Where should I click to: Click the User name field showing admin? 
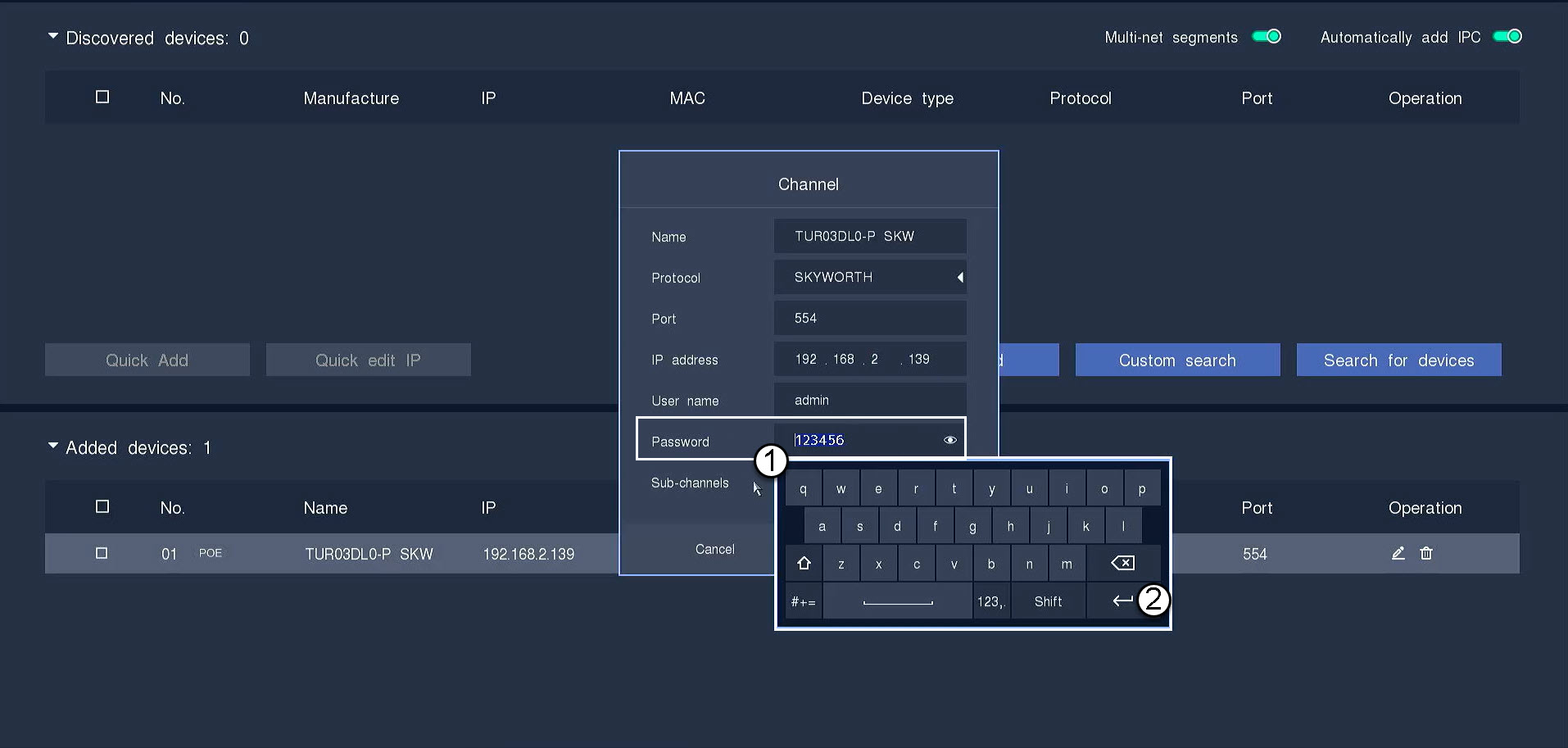[x=870, y=400]
